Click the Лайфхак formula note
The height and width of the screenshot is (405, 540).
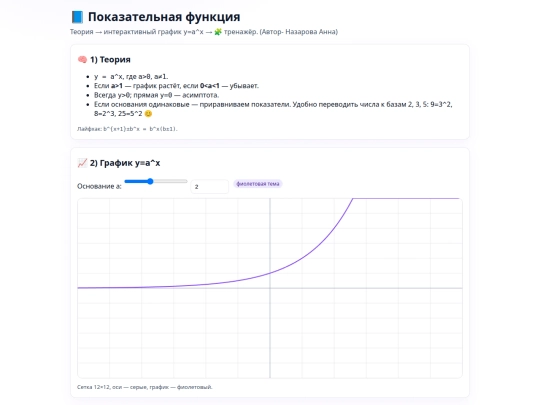[127, 129]
